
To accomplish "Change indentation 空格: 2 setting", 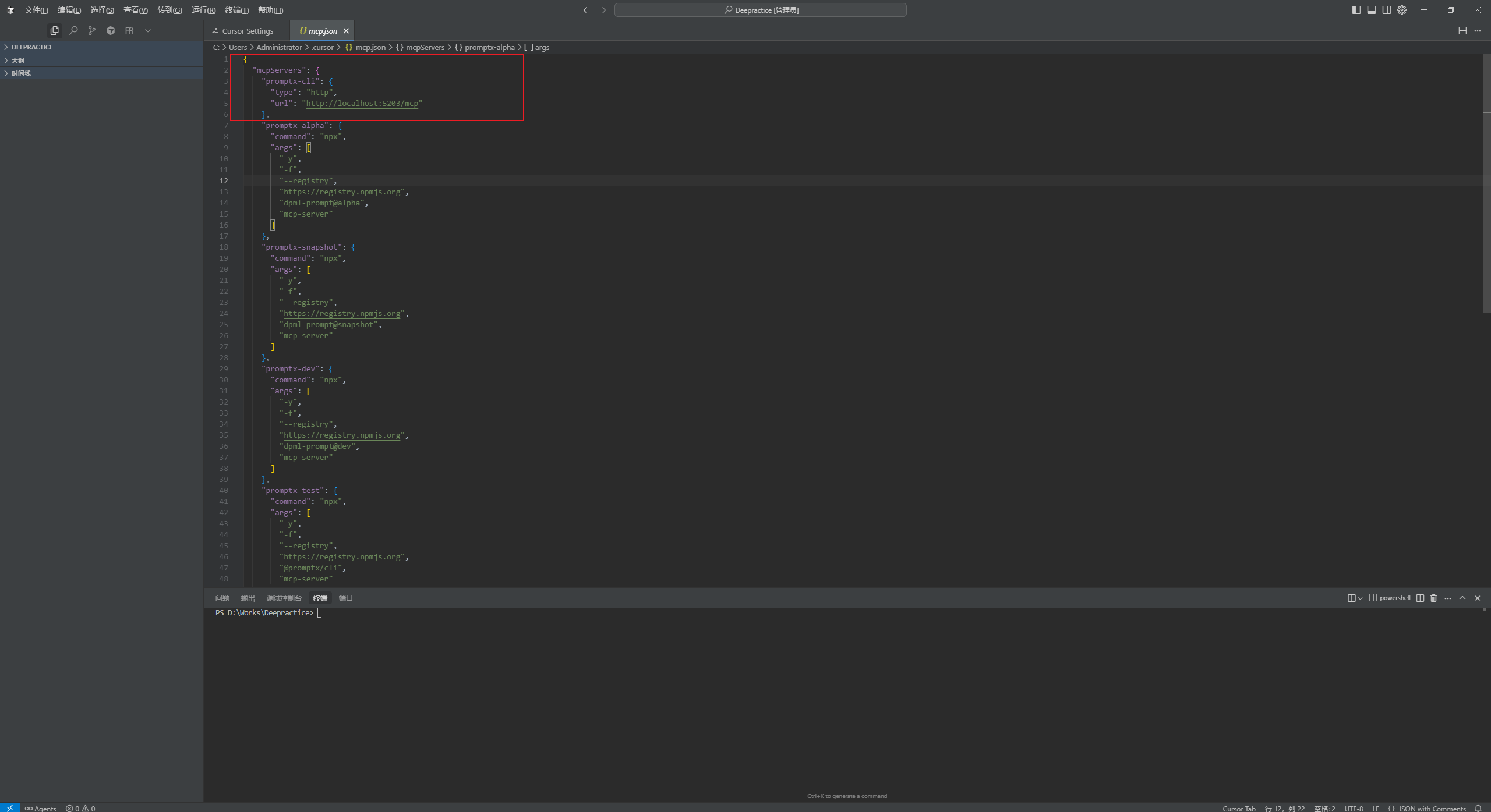I will point(1324,808).
